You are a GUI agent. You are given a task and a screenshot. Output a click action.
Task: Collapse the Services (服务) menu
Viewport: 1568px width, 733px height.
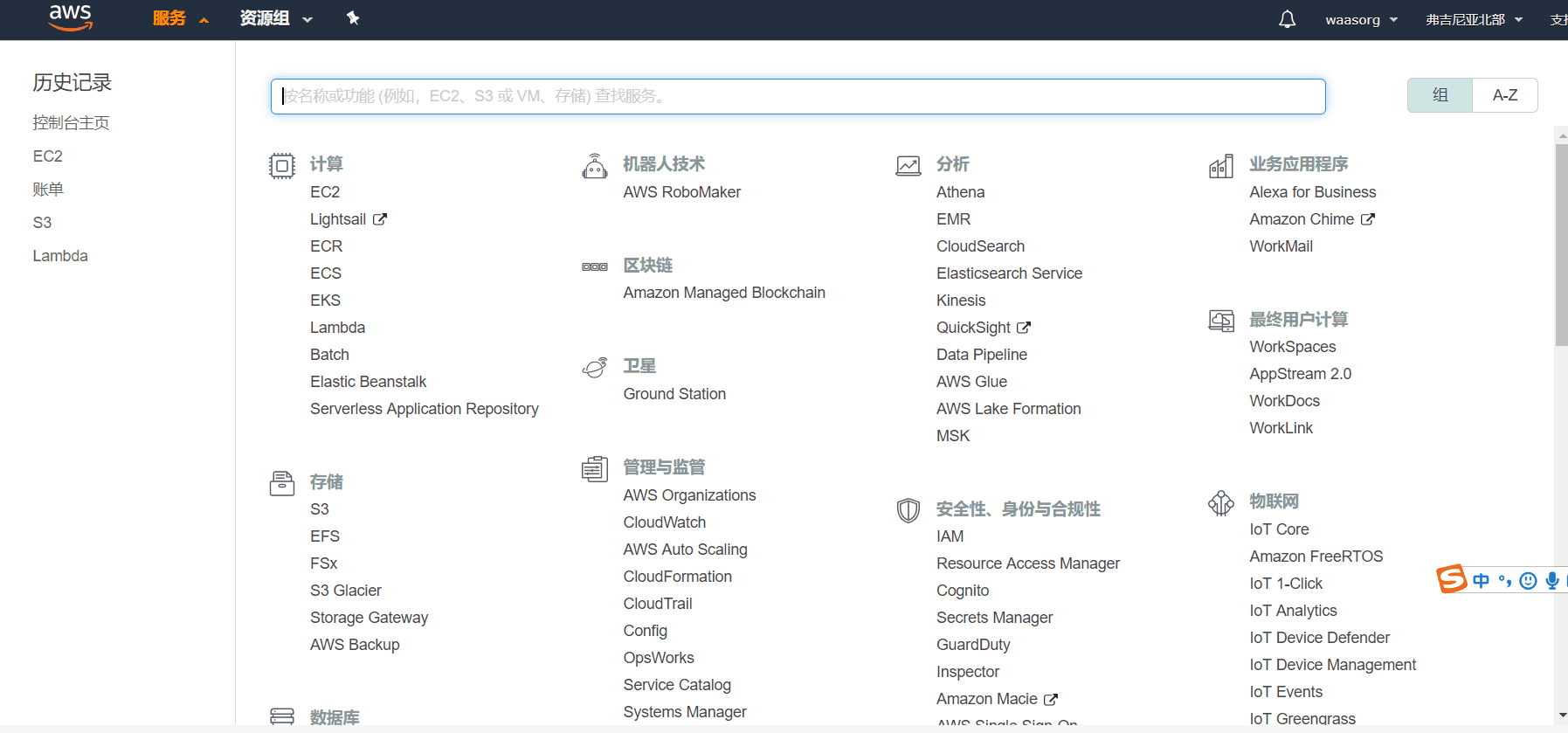pos(180,18)
